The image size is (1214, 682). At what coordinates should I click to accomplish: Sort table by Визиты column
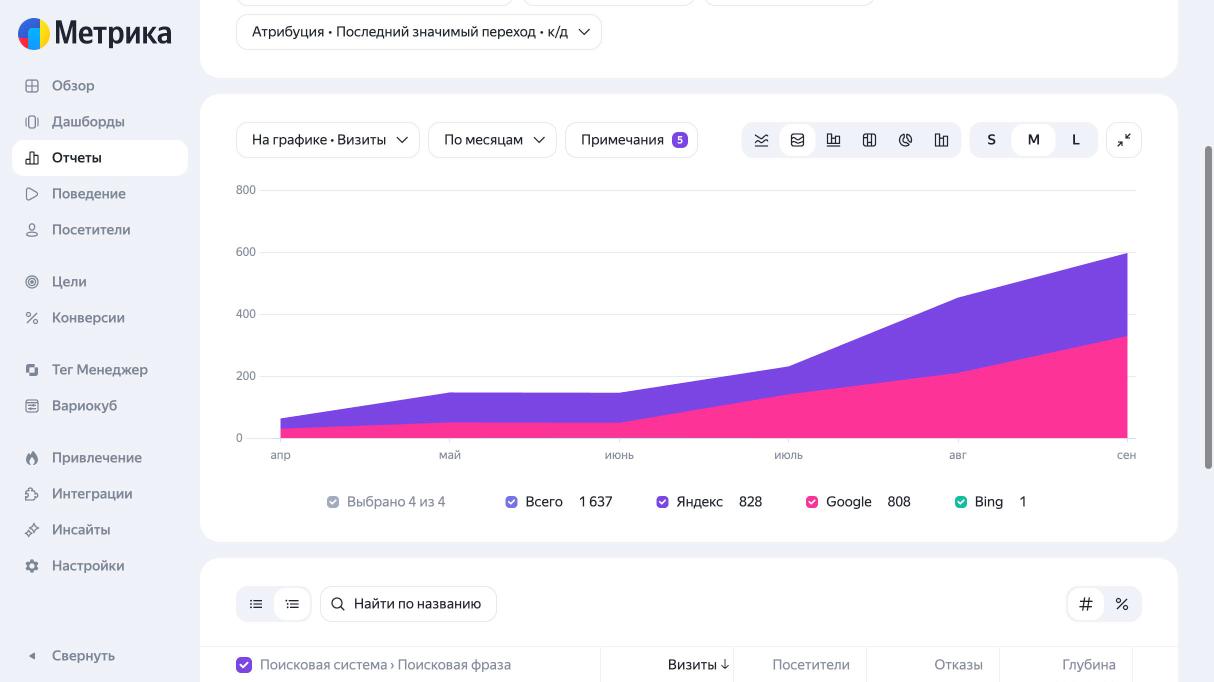[698, 665]
